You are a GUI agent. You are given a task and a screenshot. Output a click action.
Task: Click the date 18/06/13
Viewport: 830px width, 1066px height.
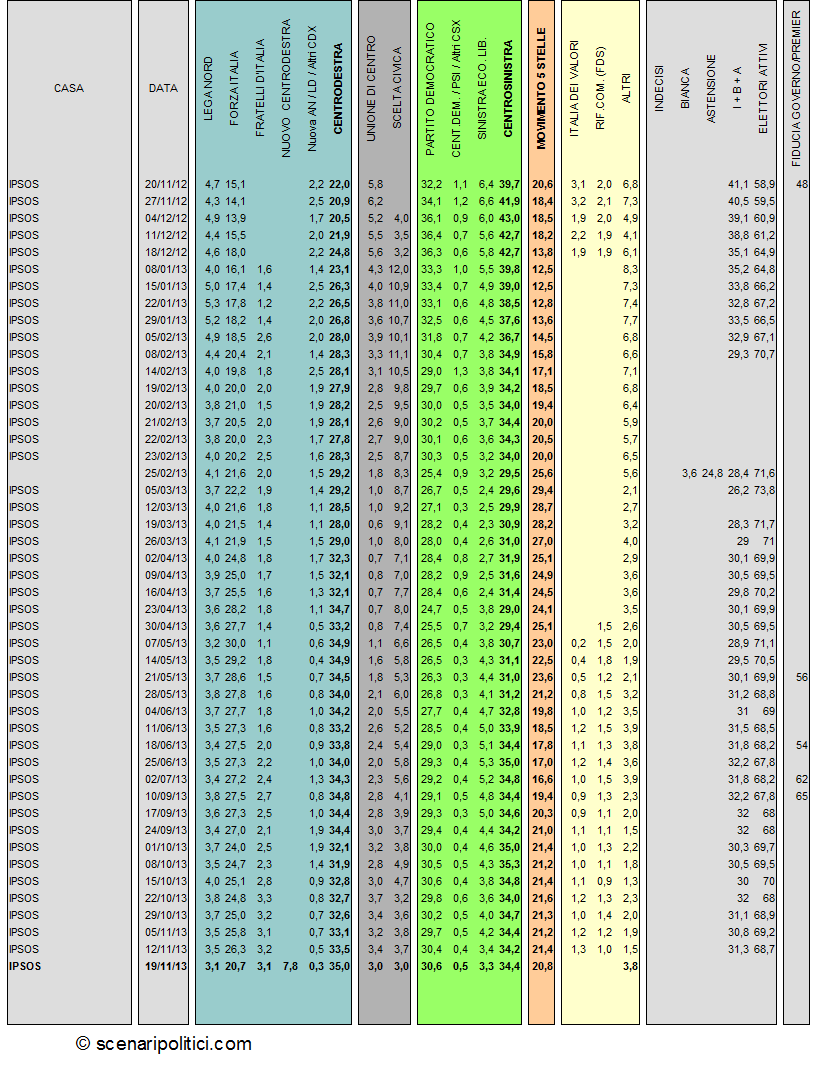point(166,745)
